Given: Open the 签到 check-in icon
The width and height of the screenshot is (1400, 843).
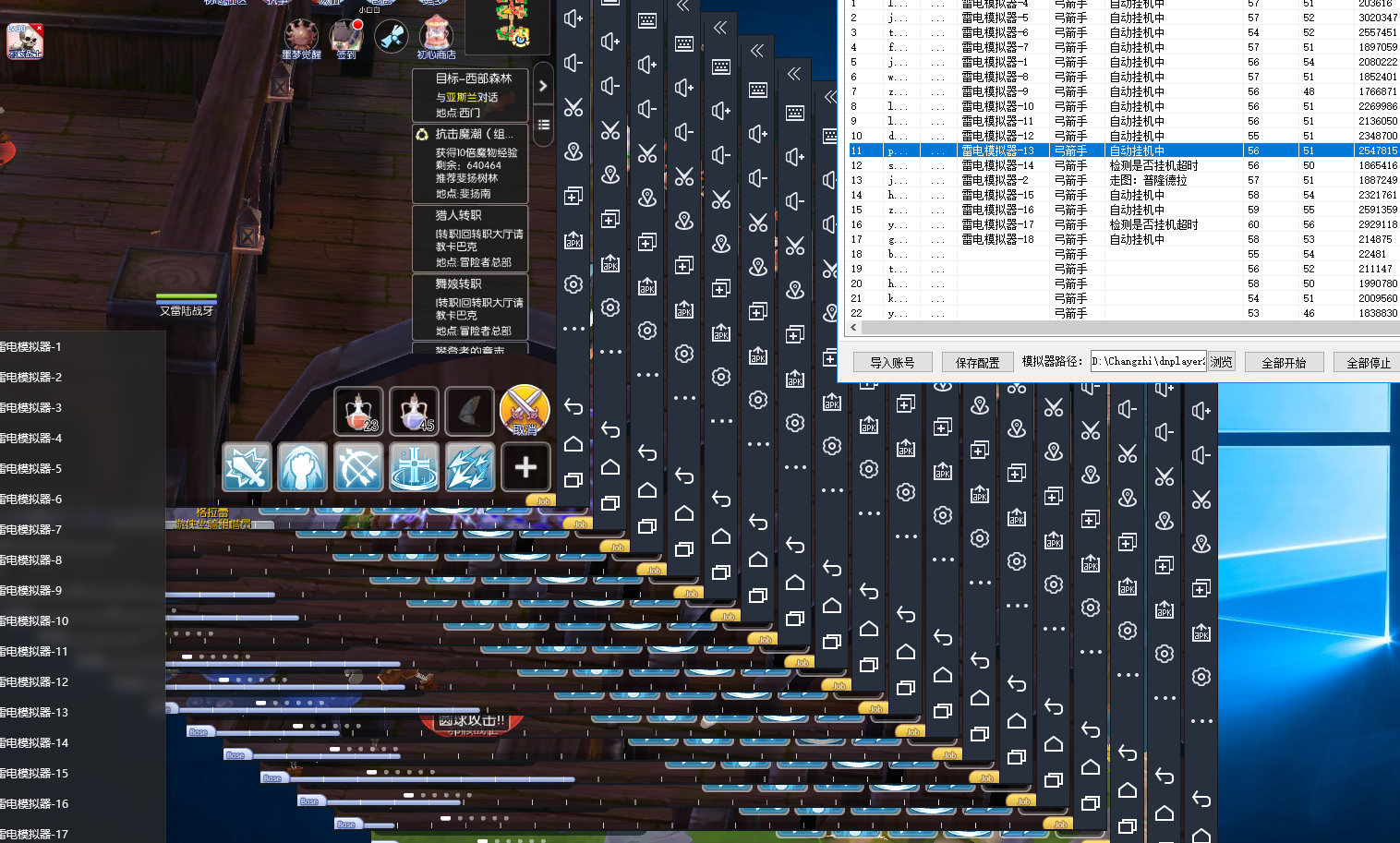Looking at the screenshot, I should click(346, 40).
